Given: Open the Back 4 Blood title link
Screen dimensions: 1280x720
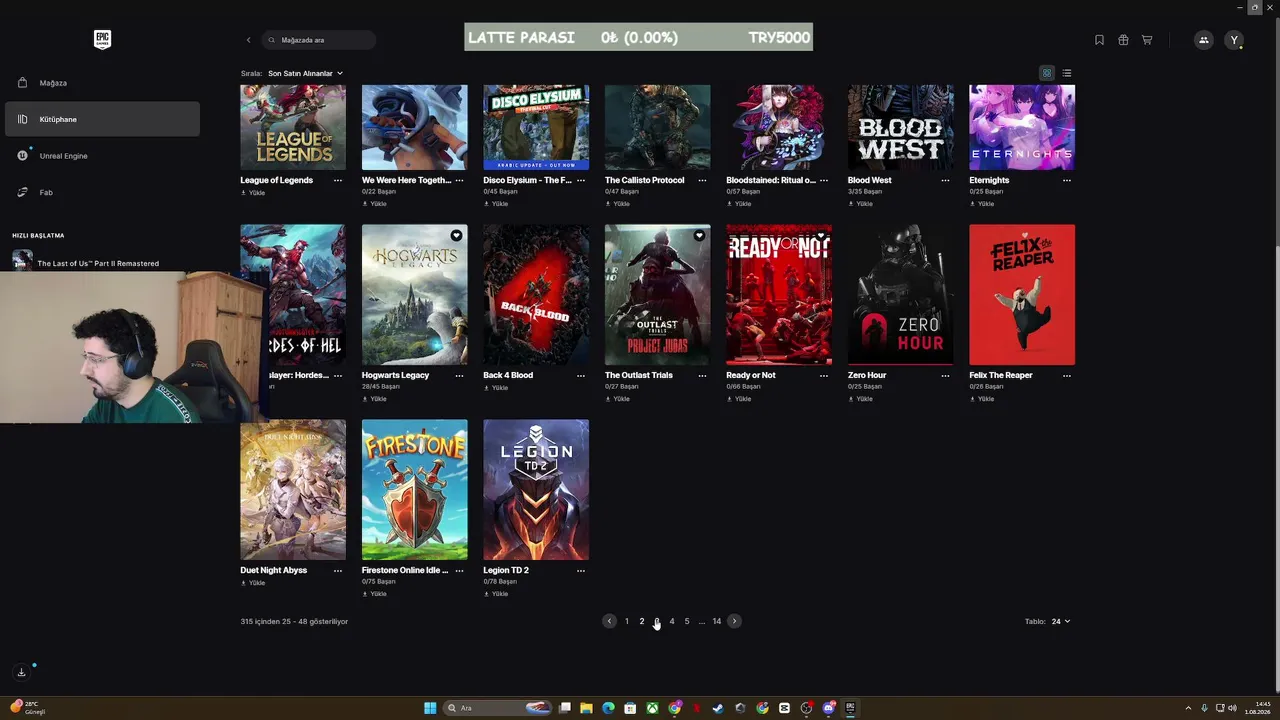Looking at the screenshot, I should tap(508, 375).
